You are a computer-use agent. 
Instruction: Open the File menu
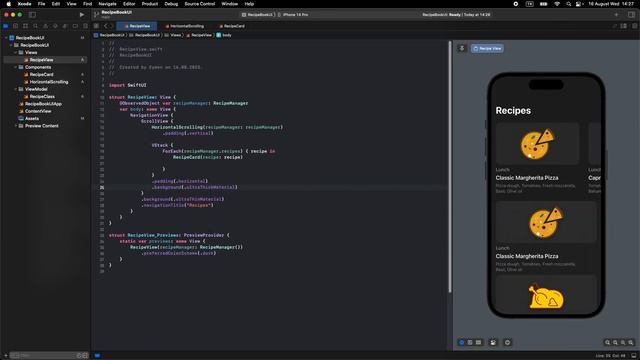click(42, 4)
